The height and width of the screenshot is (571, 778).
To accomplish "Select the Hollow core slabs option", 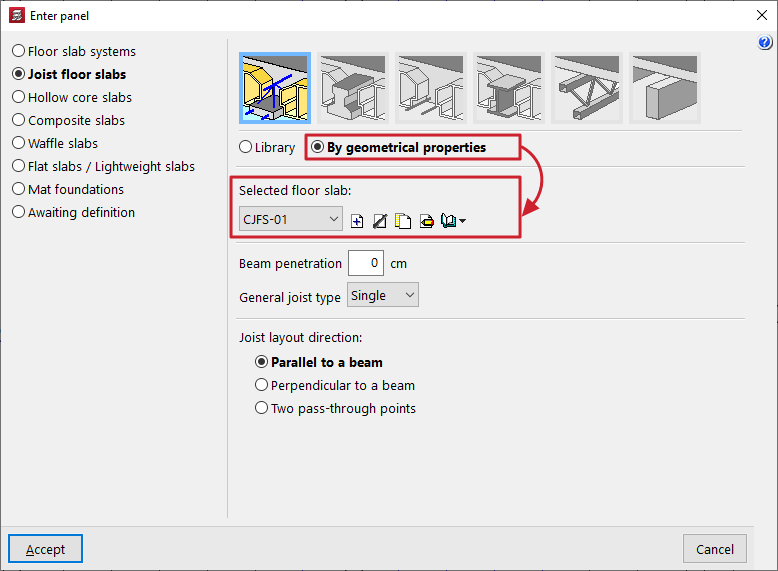I will tap(72, 97).
